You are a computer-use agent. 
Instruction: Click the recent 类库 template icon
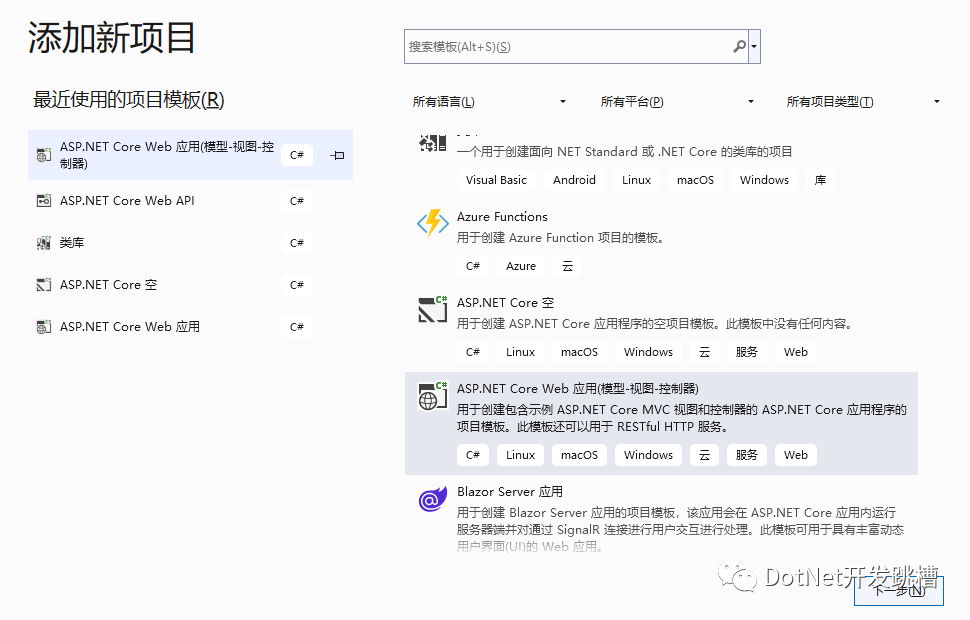coord(43,243)
